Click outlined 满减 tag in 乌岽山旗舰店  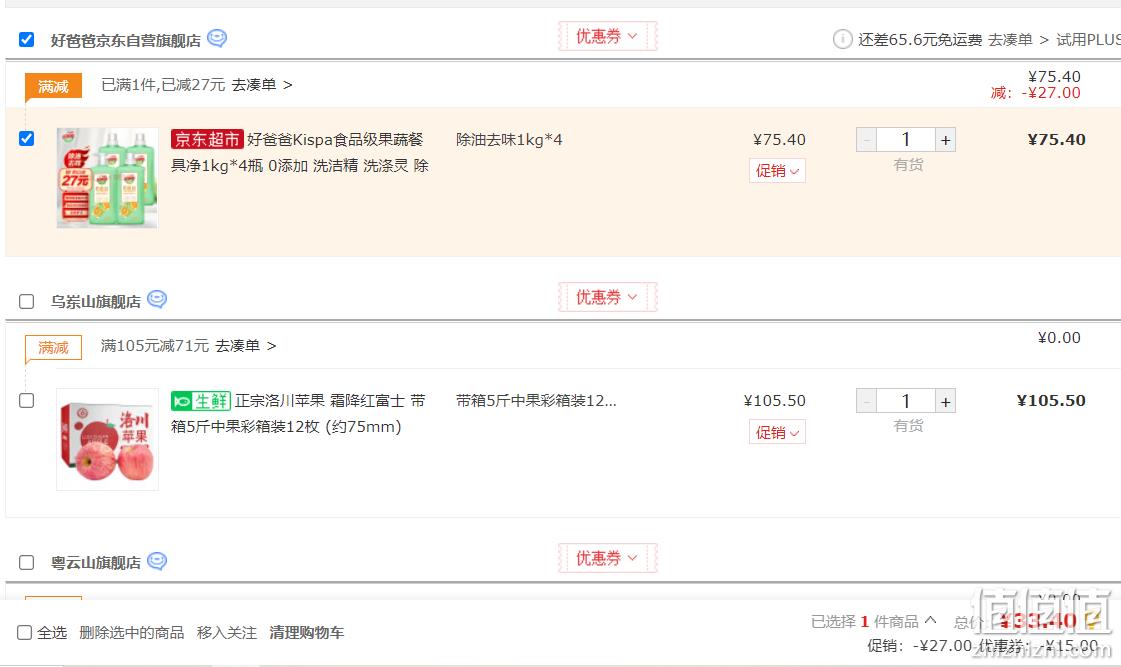pyautogui.click(x=54, y=347)
